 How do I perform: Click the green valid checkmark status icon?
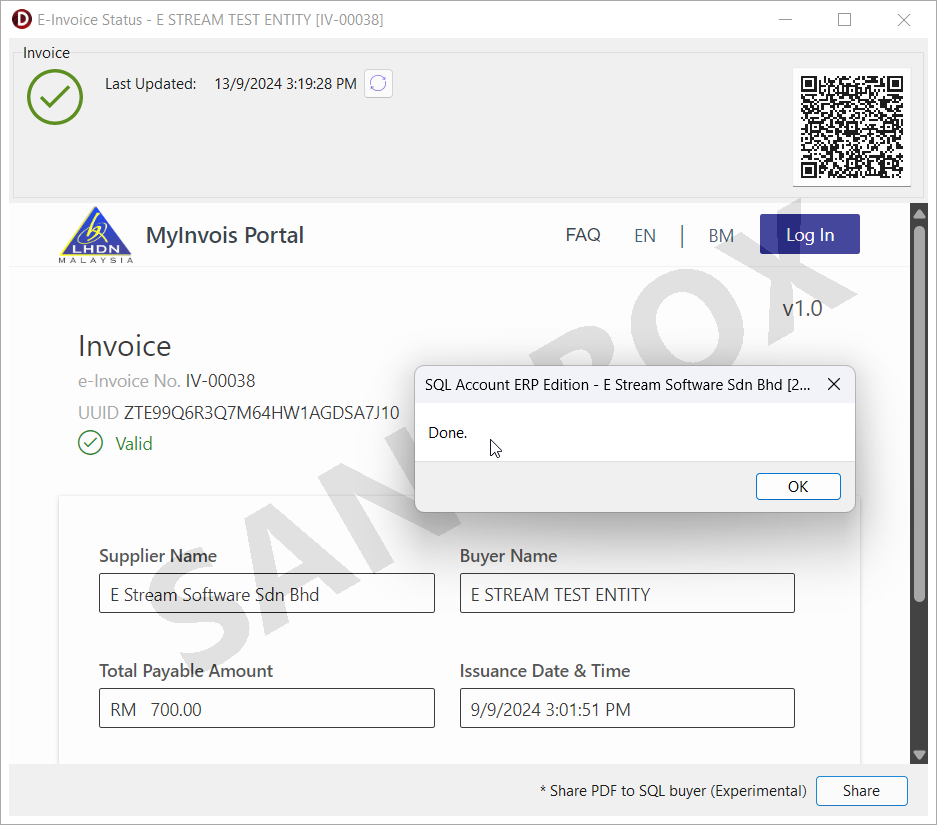click(55, 97)
